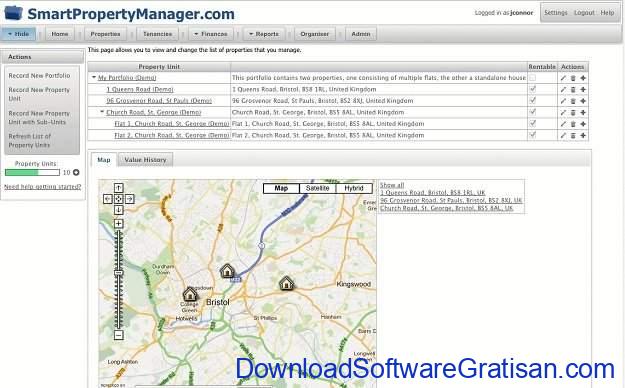The image size is (625, 388).
Task: Add sub-unit with plus icon for Church Road
Action: [583, 113]
